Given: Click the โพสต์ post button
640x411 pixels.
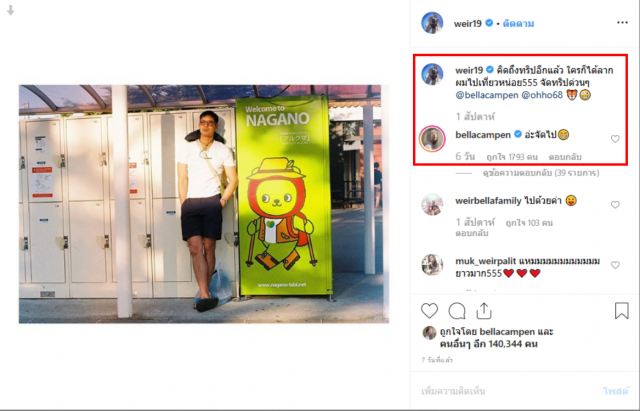Looking at the screenshot, I should (x=616, y=391).
